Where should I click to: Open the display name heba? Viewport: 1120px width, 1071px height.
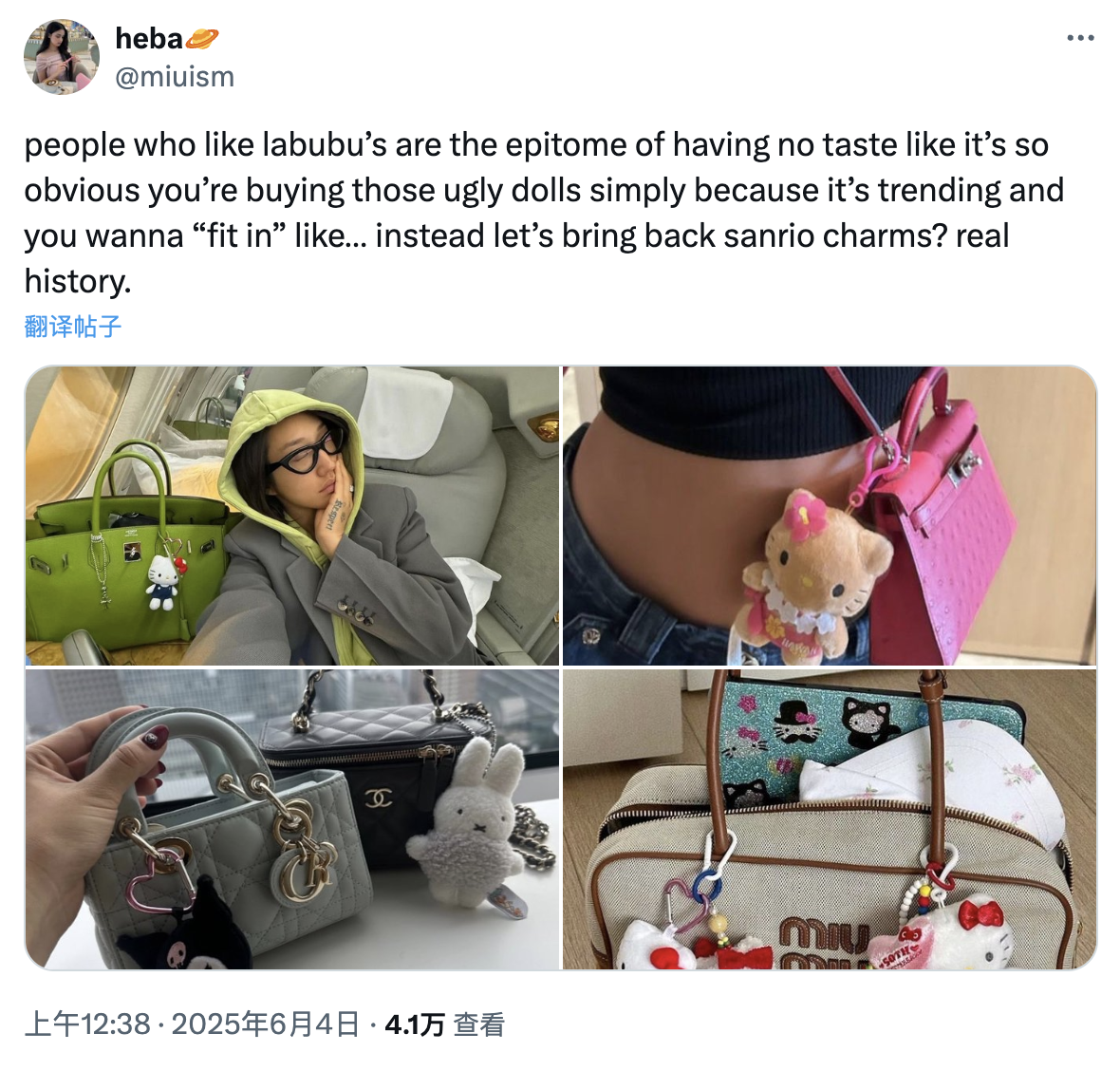click(x=149, y=39)
